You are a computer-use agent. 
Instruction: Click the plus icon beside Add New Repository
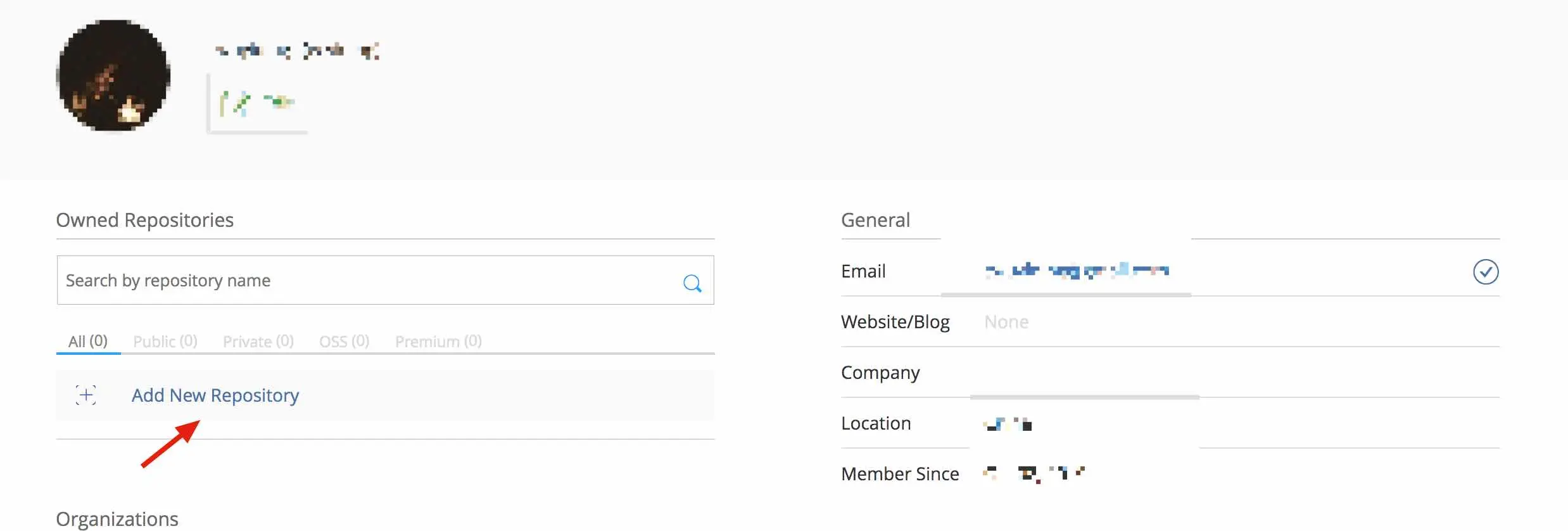pyautogui.click(x=86, y=395)
